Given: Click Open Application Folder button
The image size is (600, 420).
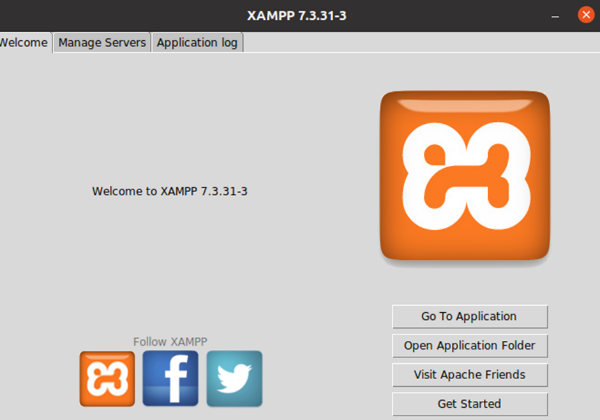Looking at the screenshot, I should (x=470, y=346).
